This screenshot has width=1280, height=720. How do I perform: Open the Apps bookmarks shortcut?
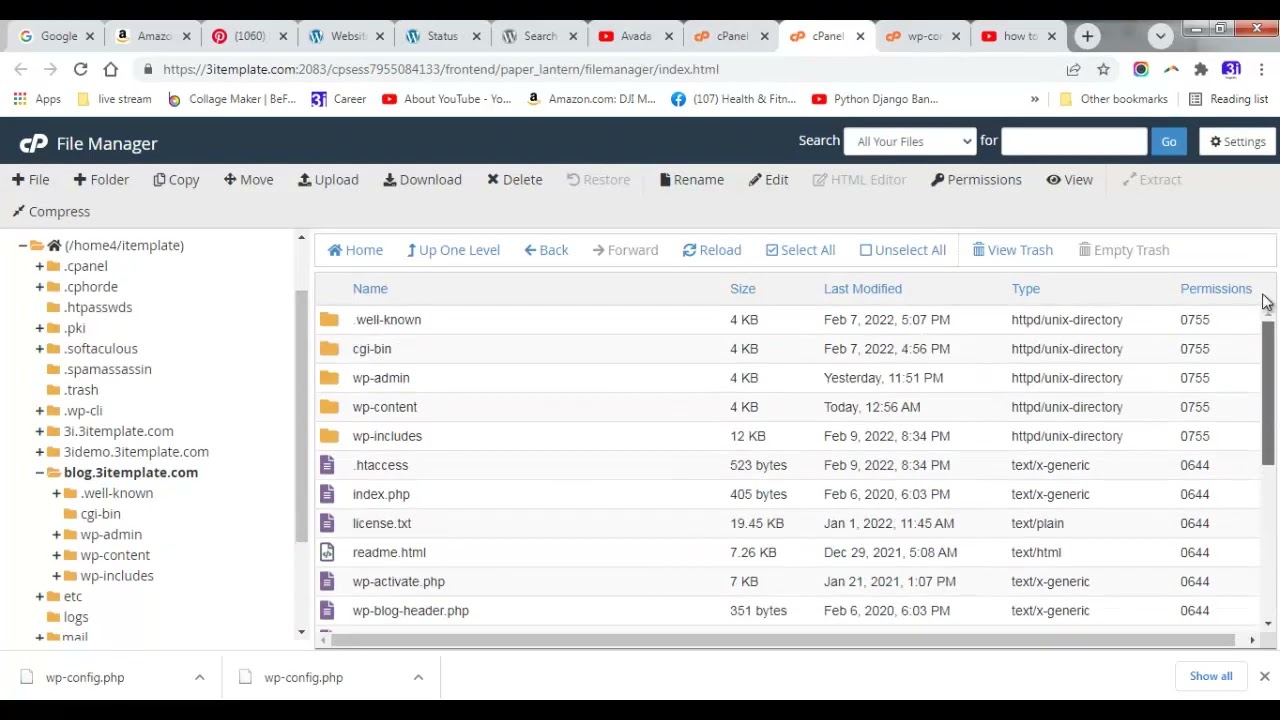click(37, 99)
